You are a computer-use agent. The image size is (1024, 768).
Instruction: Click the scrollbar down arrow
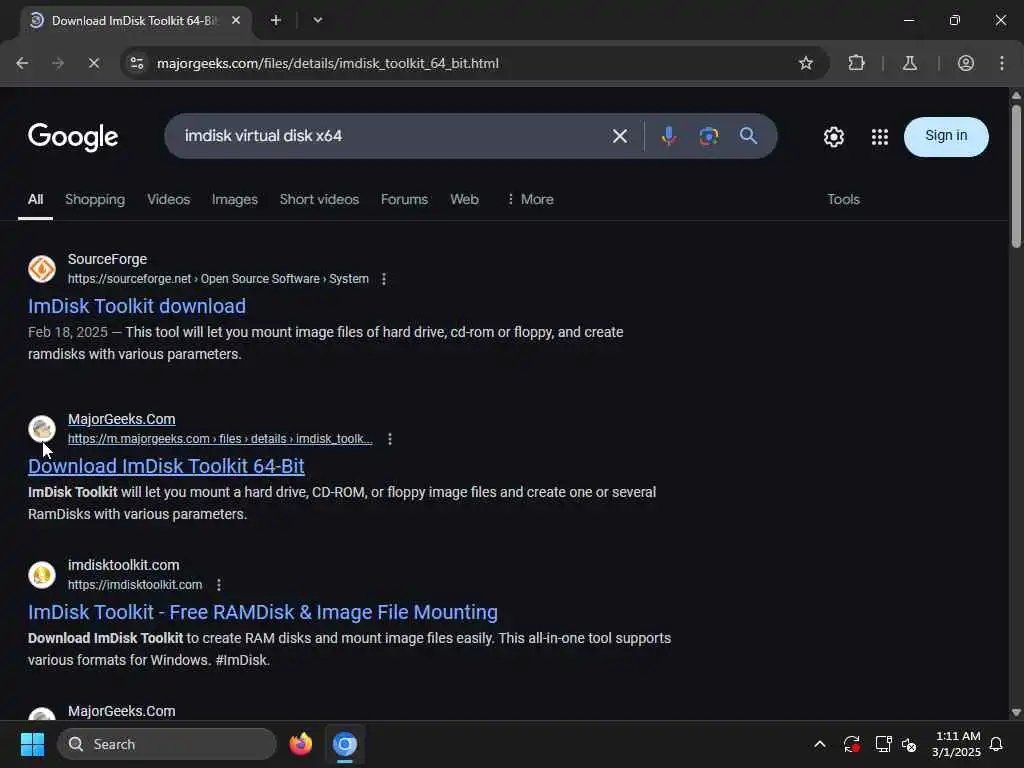(x=1016, y=712)
